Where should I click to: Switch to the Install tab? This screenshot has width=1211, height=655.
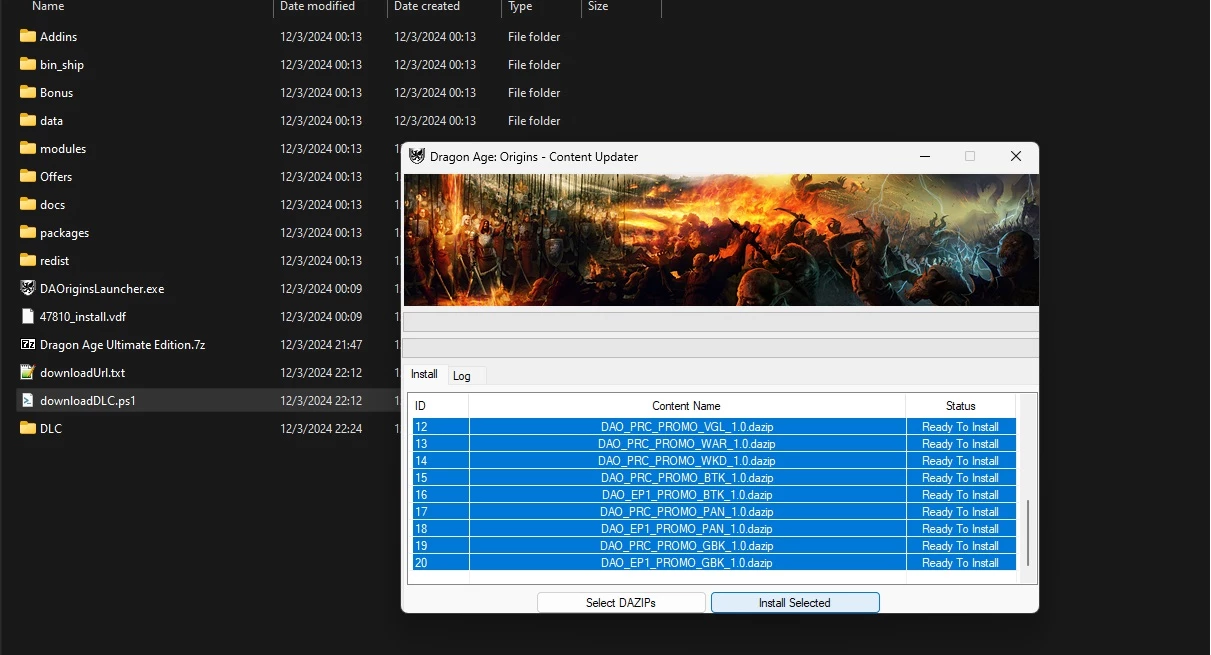click(425, 374)
